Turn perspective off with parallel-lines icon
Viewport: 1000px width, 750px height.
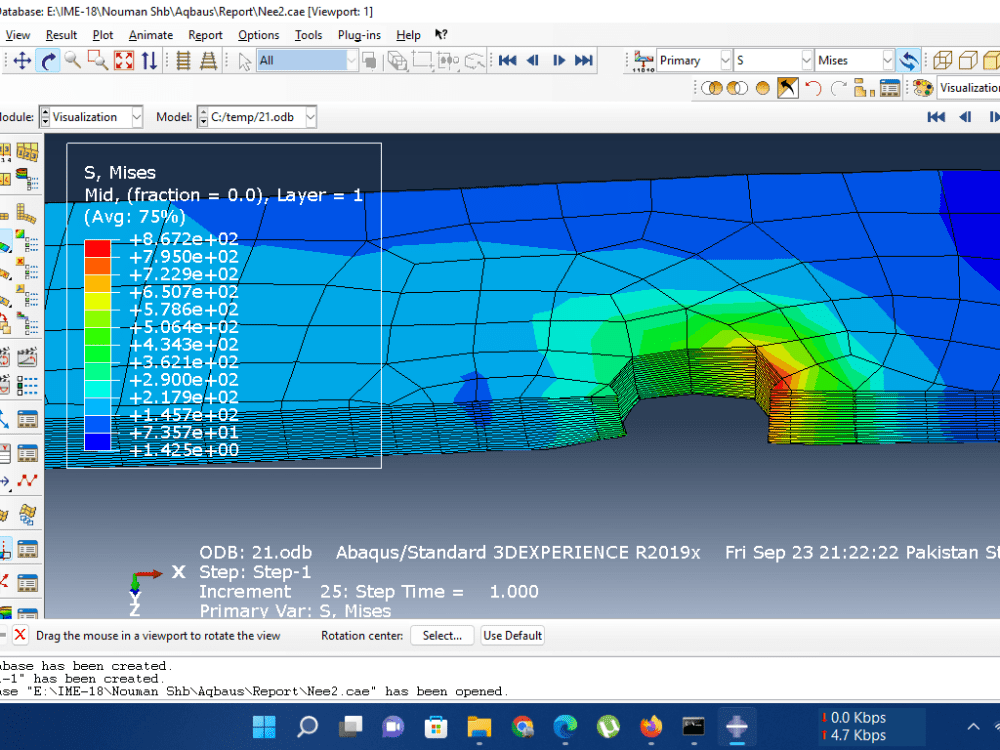point(184,61)
